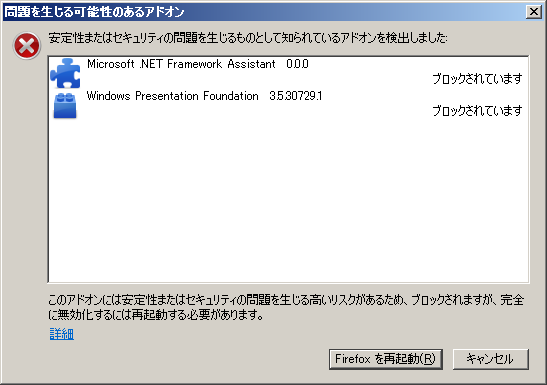
Task: Click the header message about detected add-ons
Action: pyautogui.click(x=248, y=38)
